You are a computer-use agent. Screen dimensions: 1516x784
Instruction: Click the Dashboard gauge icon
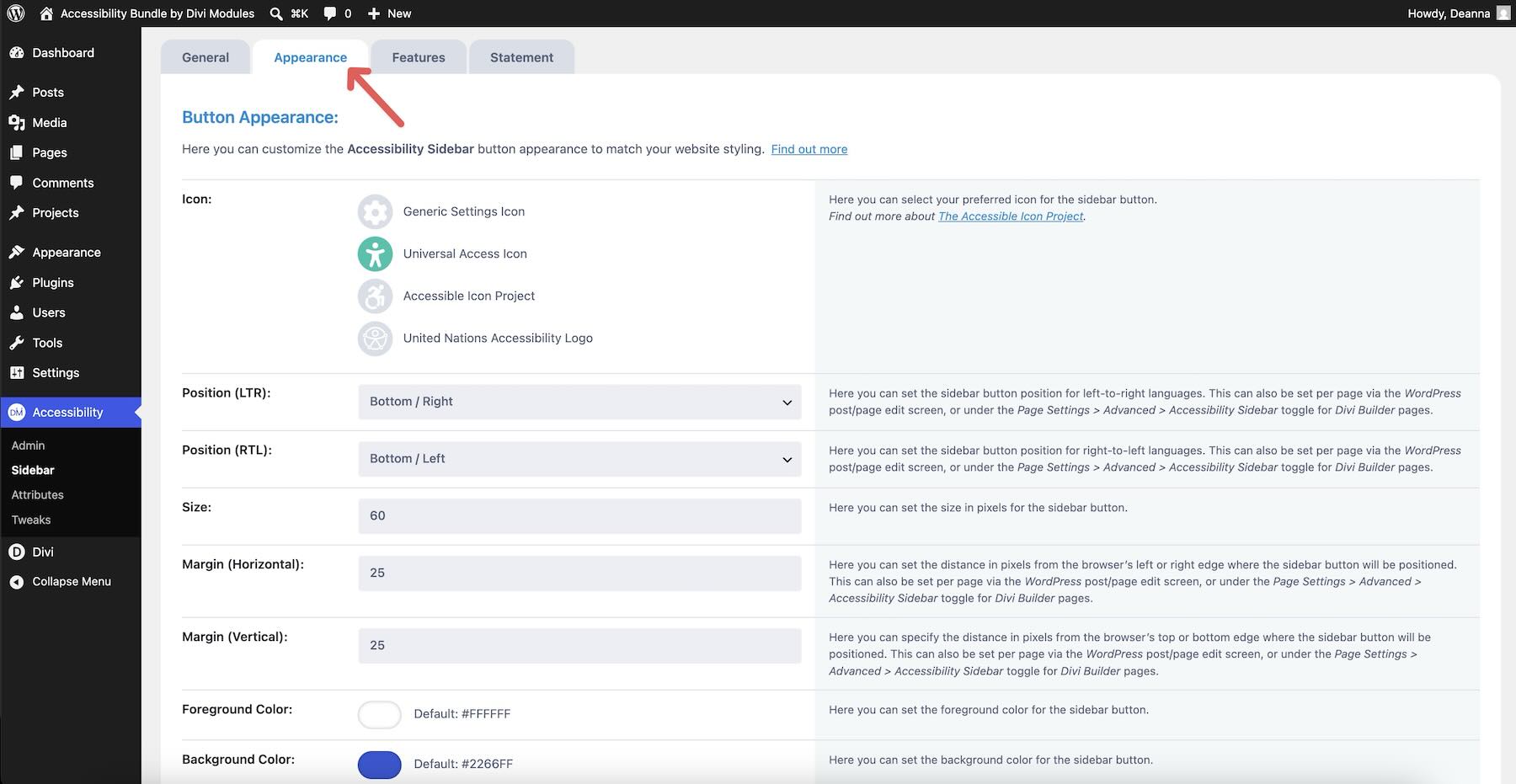[x=17, y=52]
